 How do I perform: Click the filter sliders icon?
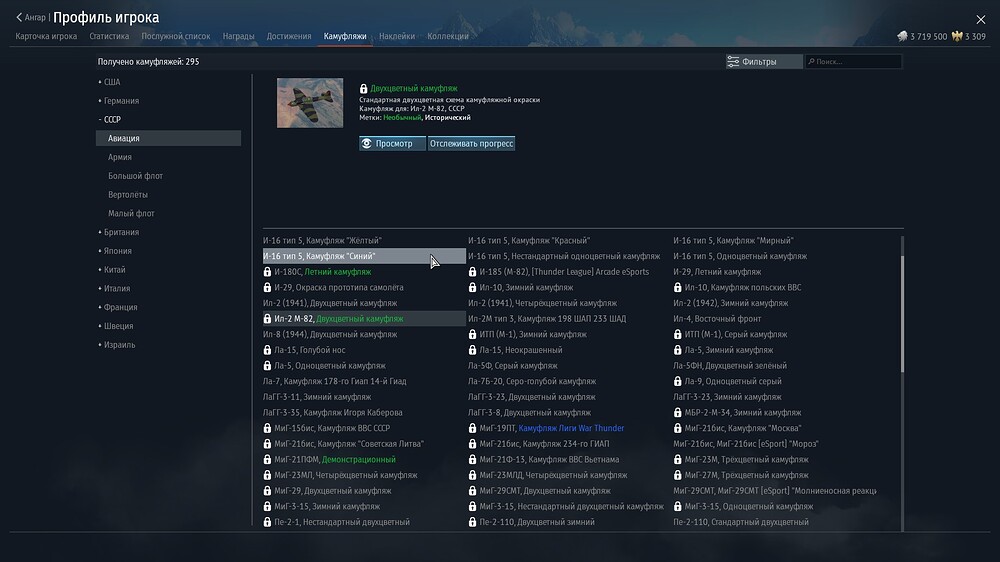pos(733,62)
